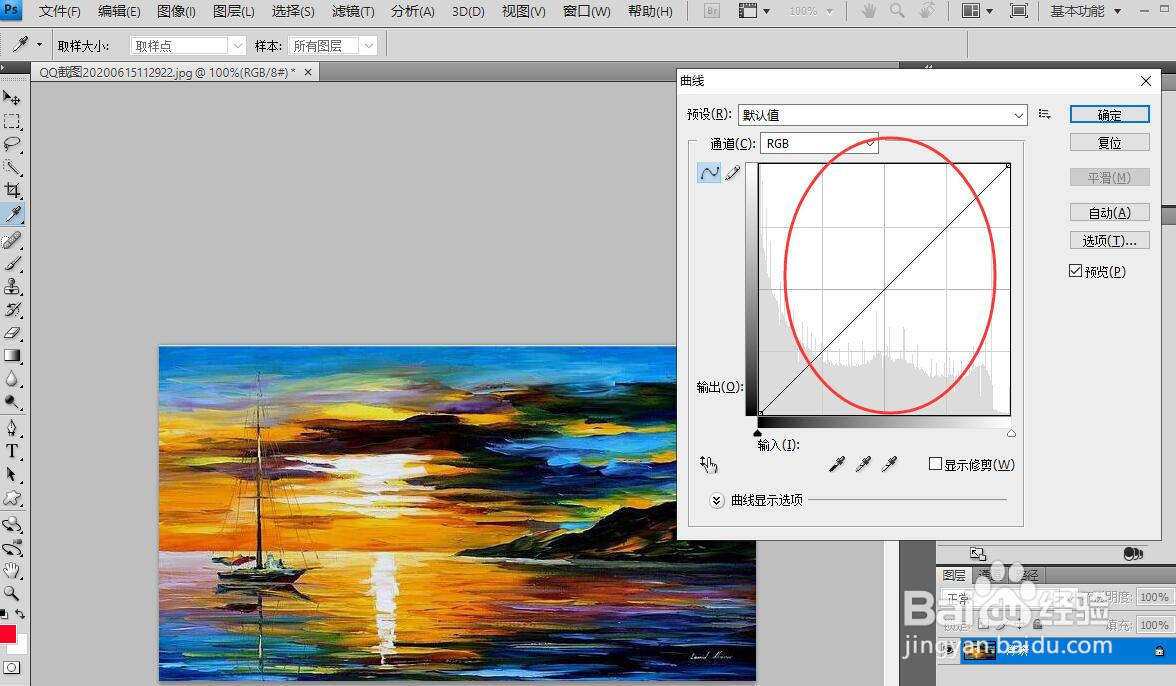Select the Eyedropper tool in the toolbox
The image size is (1176, 686).
point(12,215)
